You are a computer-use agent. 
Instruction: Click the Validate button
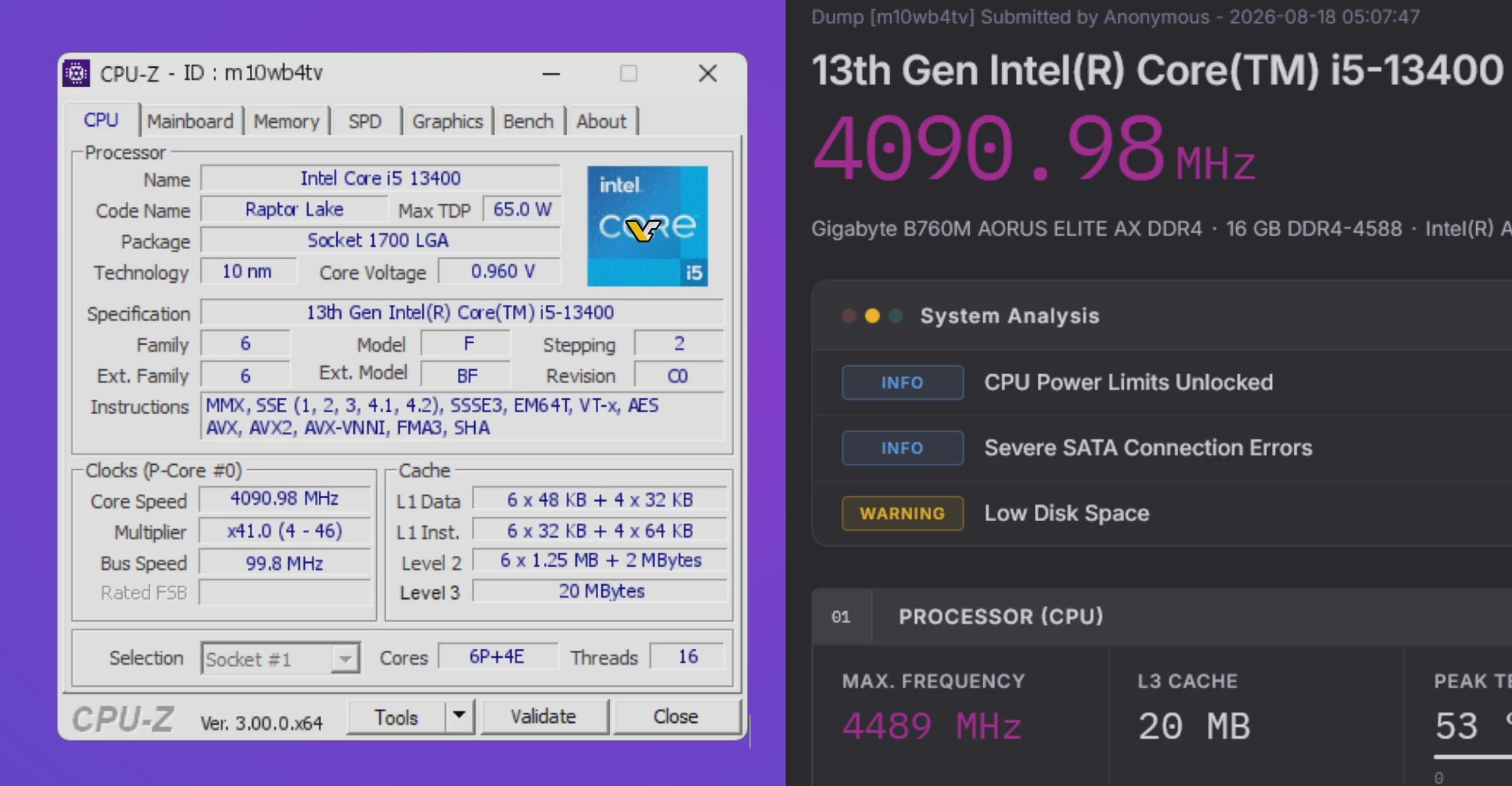point(544,716)
